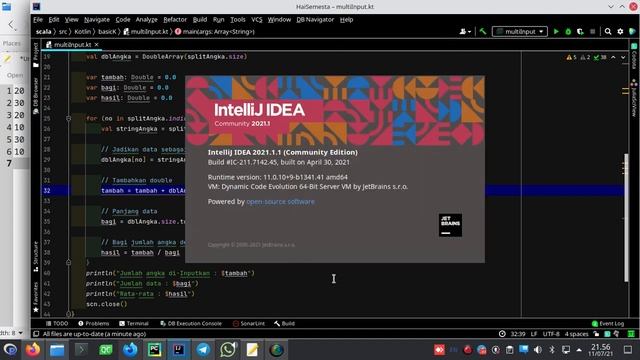This screenshot has height=360, width=640.
Task: Click cursor position 32:39 in status bar
Action: point(518,334)
